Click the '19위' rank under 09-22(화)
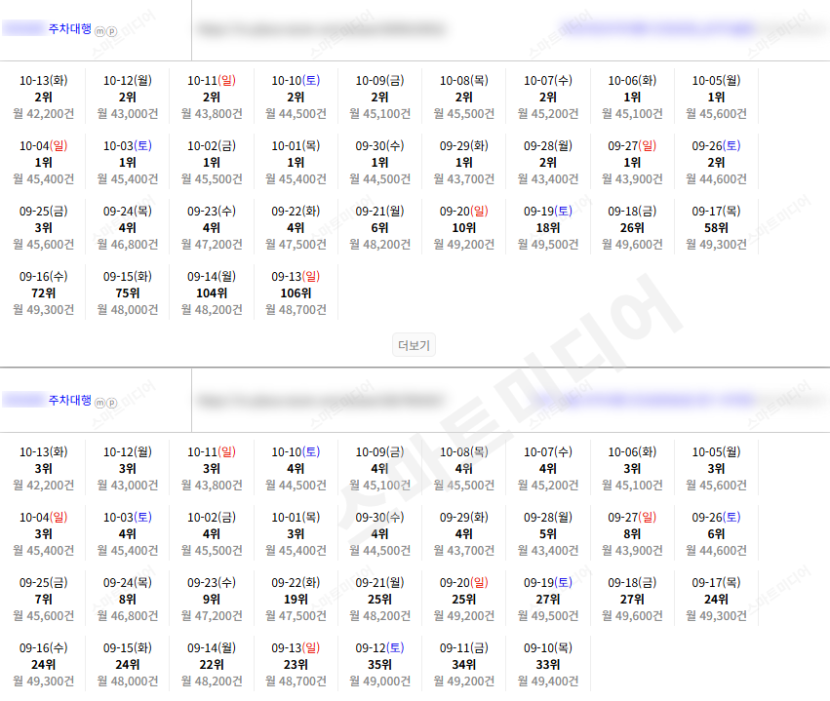 (296, 599)
